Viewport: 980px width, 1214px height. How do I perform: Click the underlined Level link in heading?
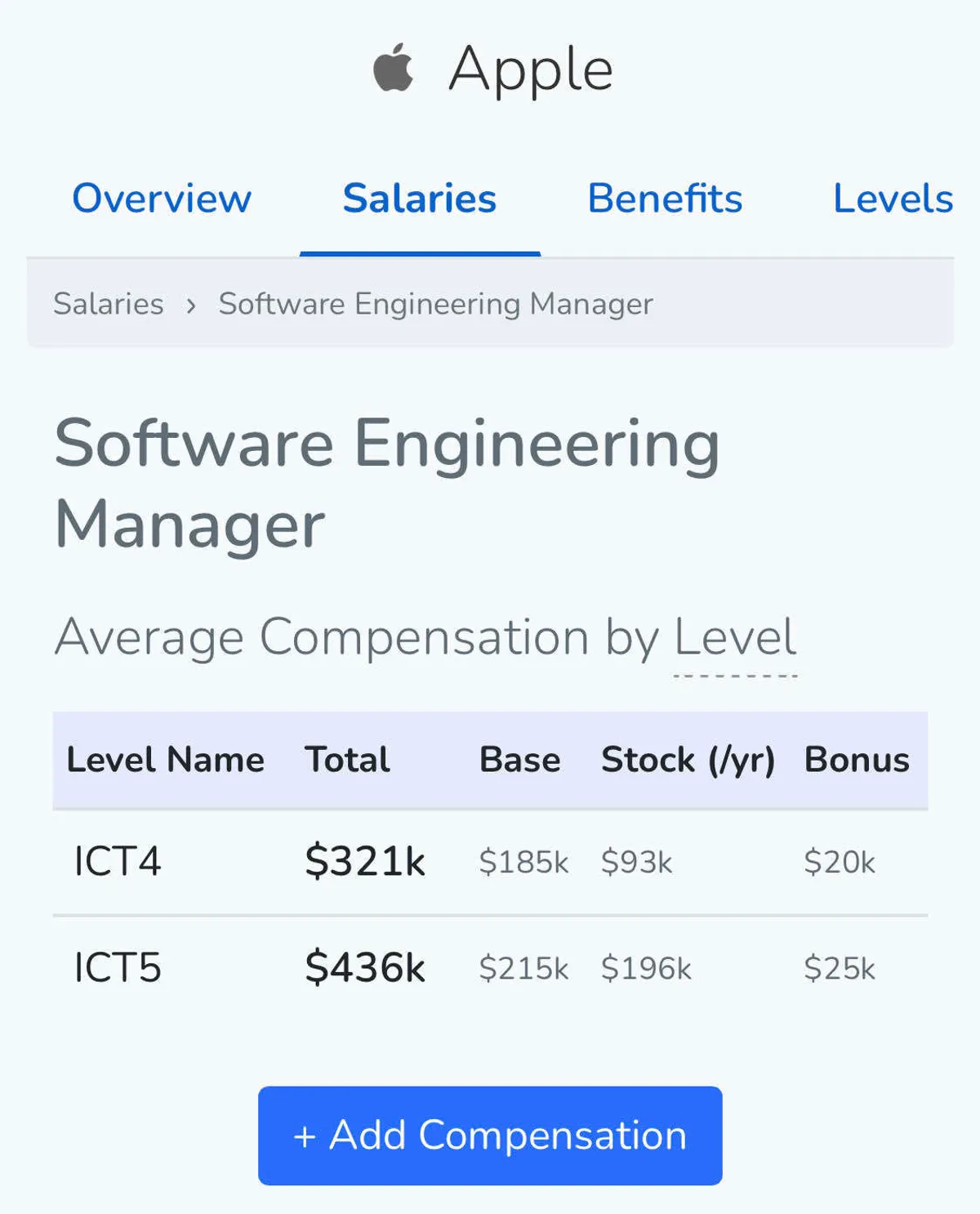(735, 637)
